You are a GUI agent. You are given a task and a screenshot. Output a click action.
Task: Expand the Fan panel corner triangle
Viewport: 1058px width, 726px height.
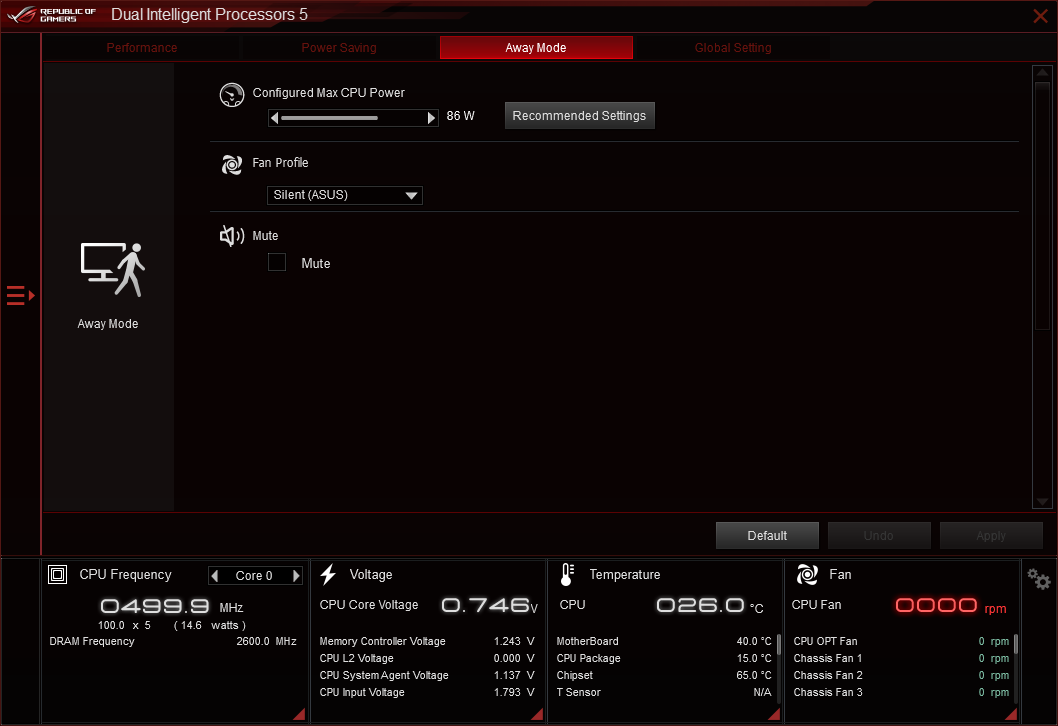1011,714
